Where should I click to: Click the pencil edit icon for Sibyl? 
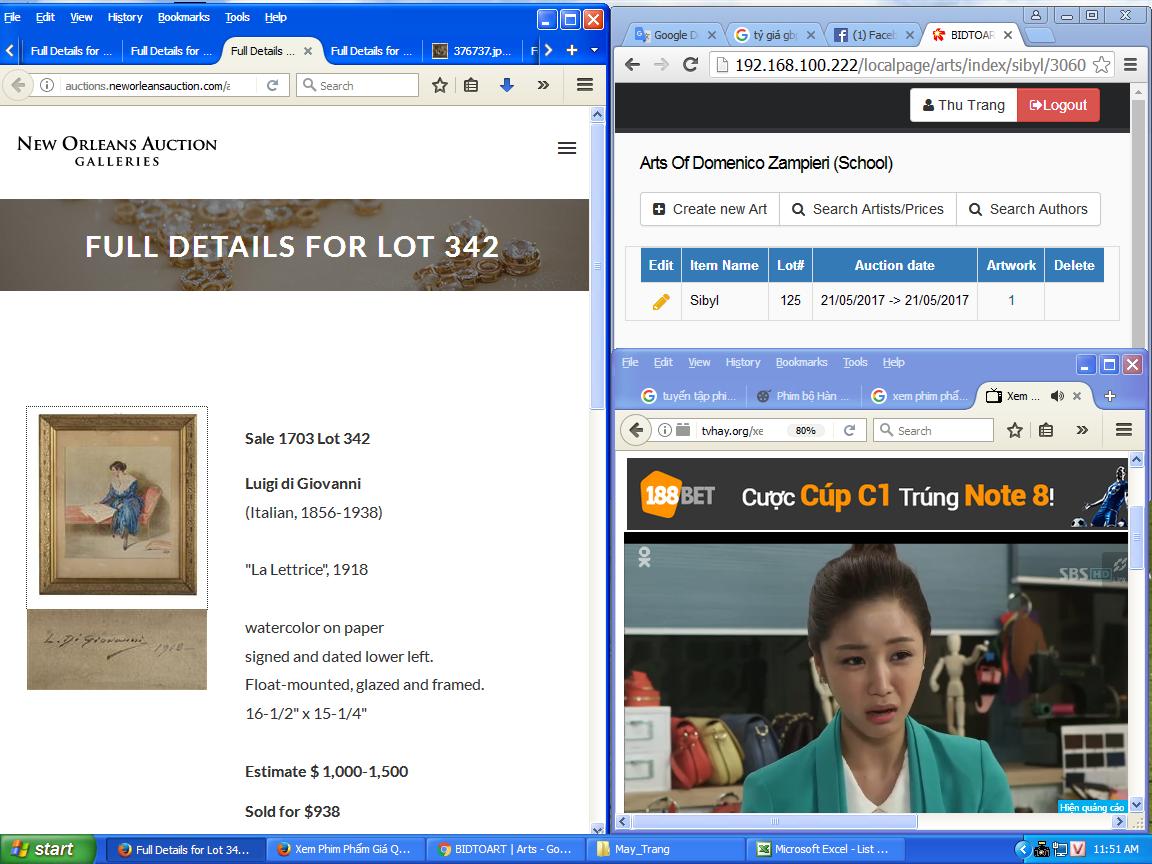(661, 301)
